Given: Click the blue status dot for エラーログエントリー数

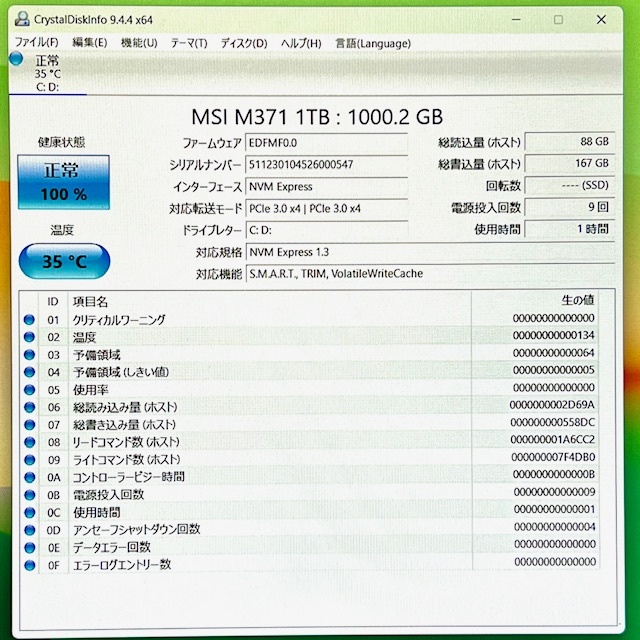Looking at the screenshot, I should coord(29,565).
